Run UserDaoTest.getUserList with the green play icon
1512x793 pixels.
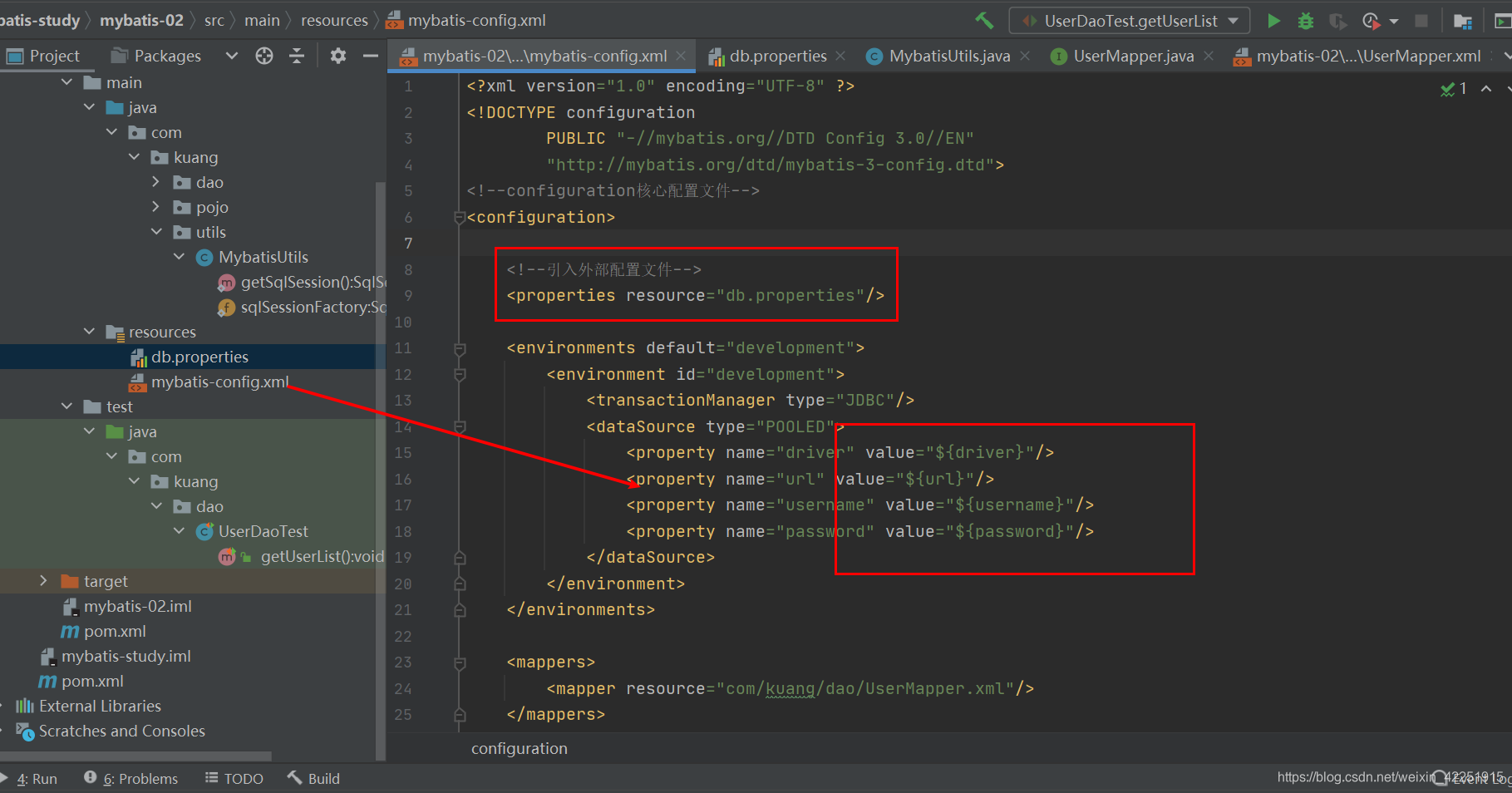1273,21
